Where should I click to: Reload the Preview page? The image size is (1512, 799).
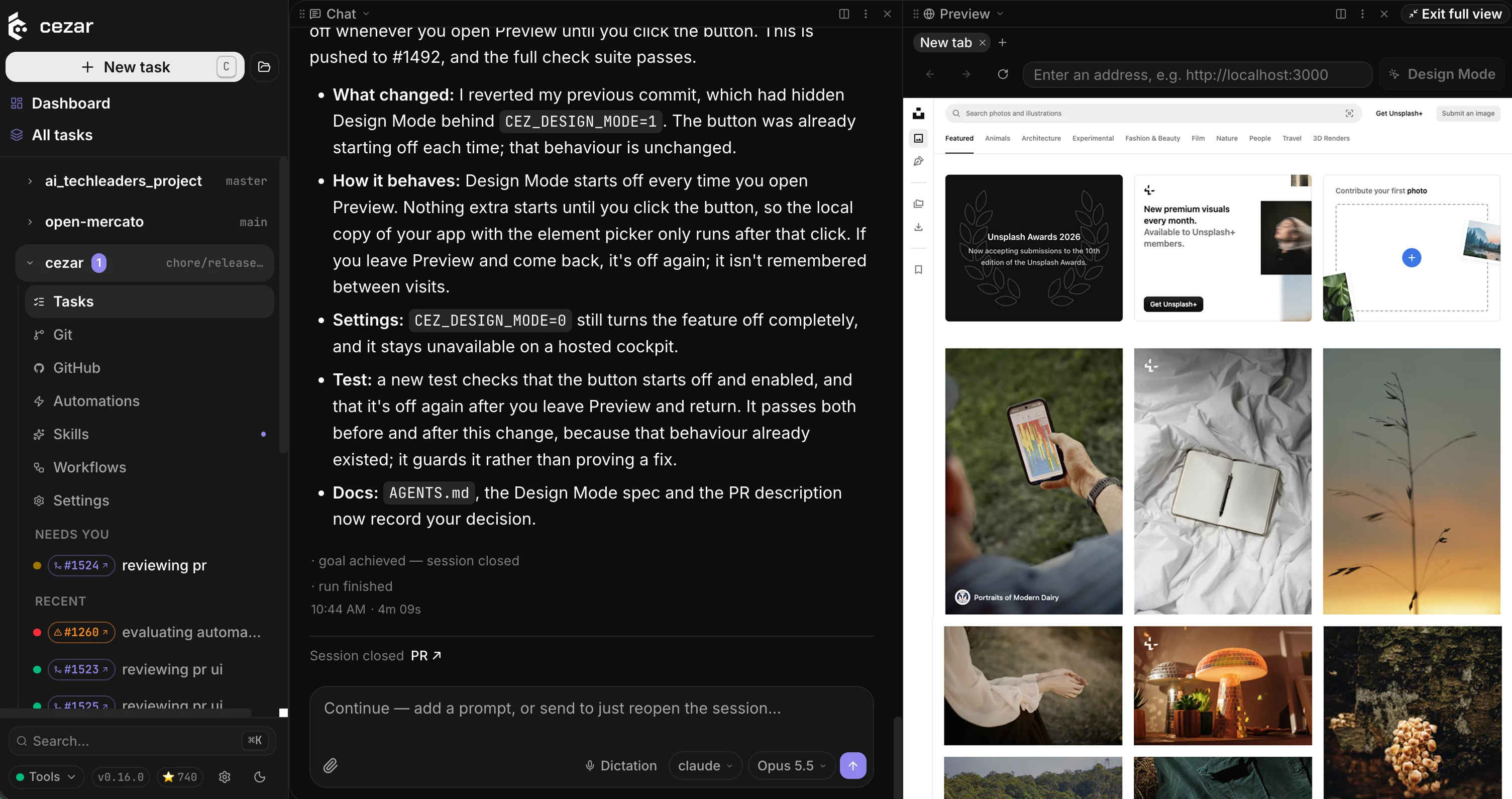(x=1003, y=74)
